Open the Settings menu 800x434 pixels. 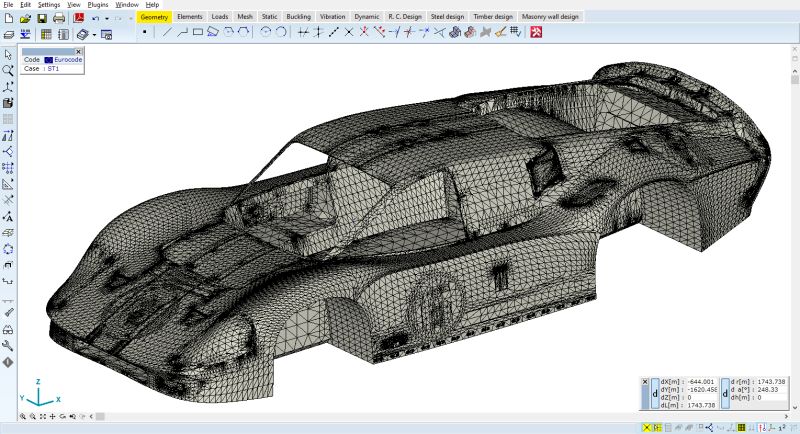[x=49, y=5]
